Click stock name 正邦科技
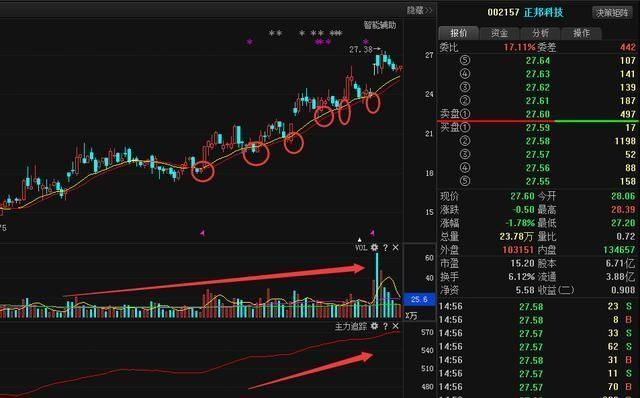 pyautogui.click(x=543, y=12)
